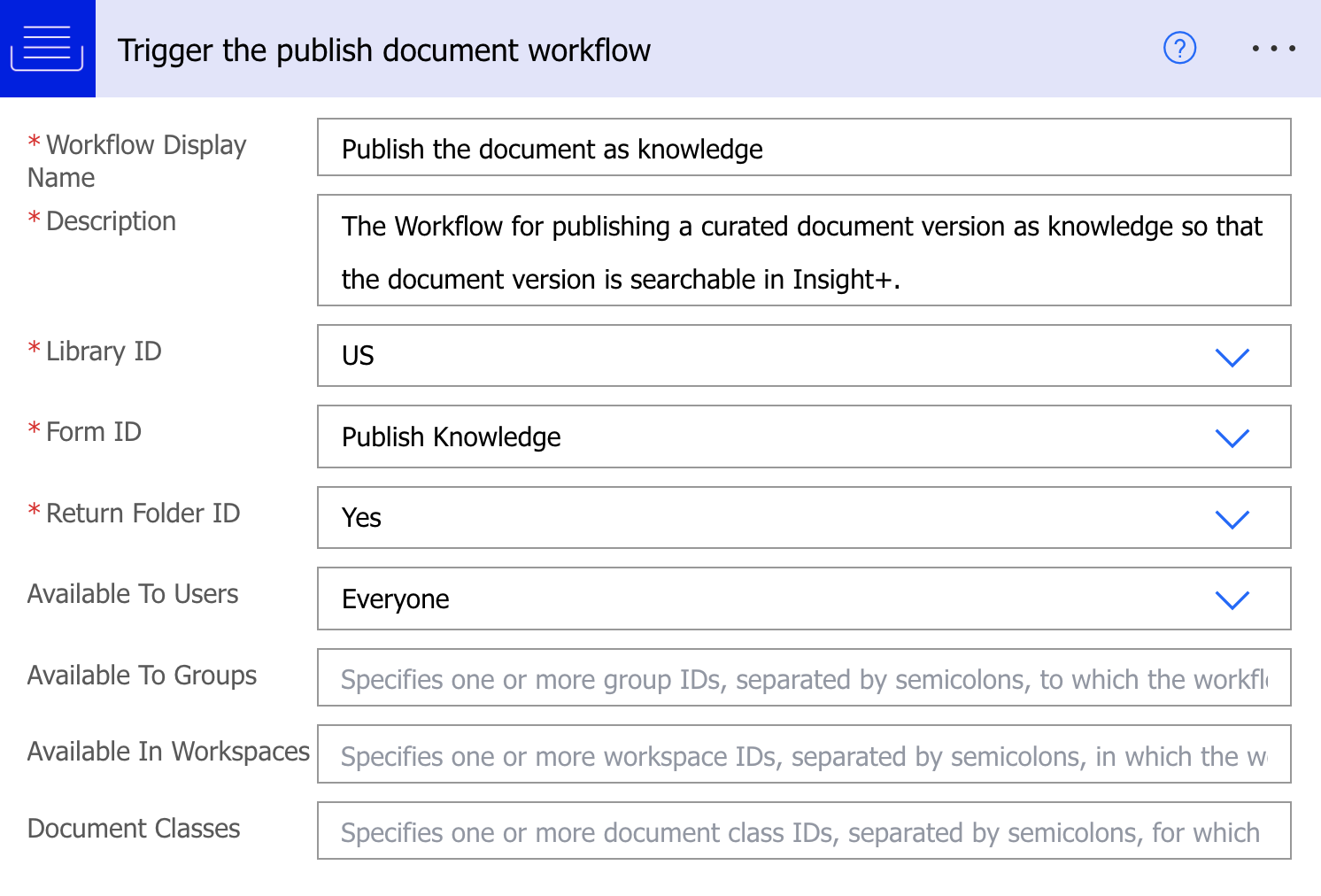The image size is (1321, 896).
Task: Click the Available To Groups input field
Action: coord(803,678)
